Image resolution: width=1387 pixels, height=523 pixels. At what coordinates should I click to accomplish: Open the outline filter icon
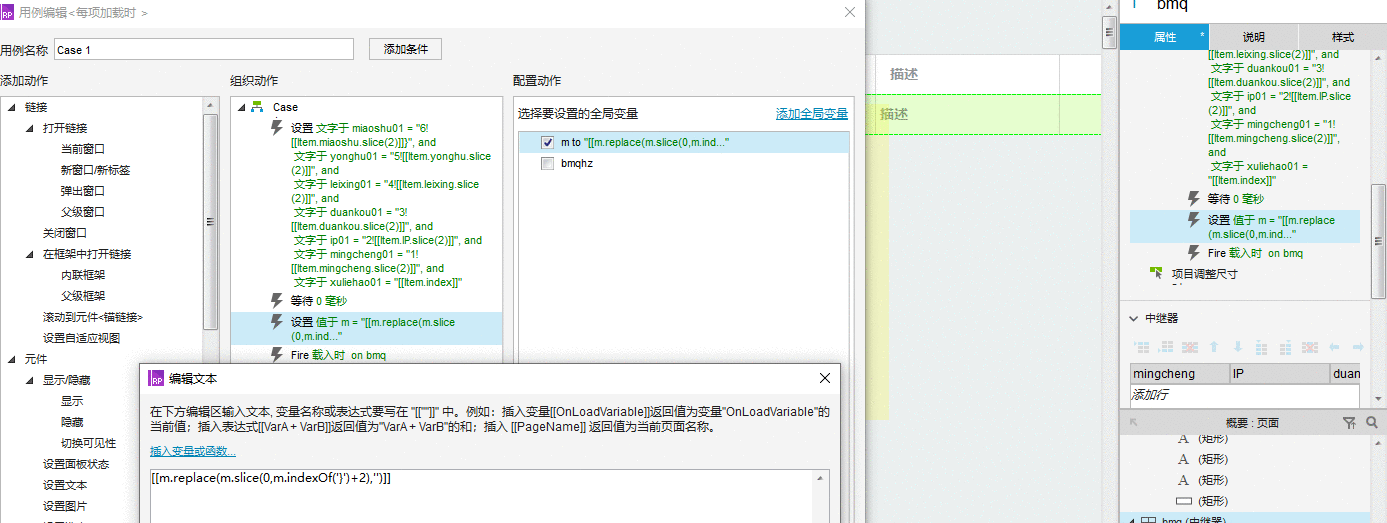point(1349,423)
